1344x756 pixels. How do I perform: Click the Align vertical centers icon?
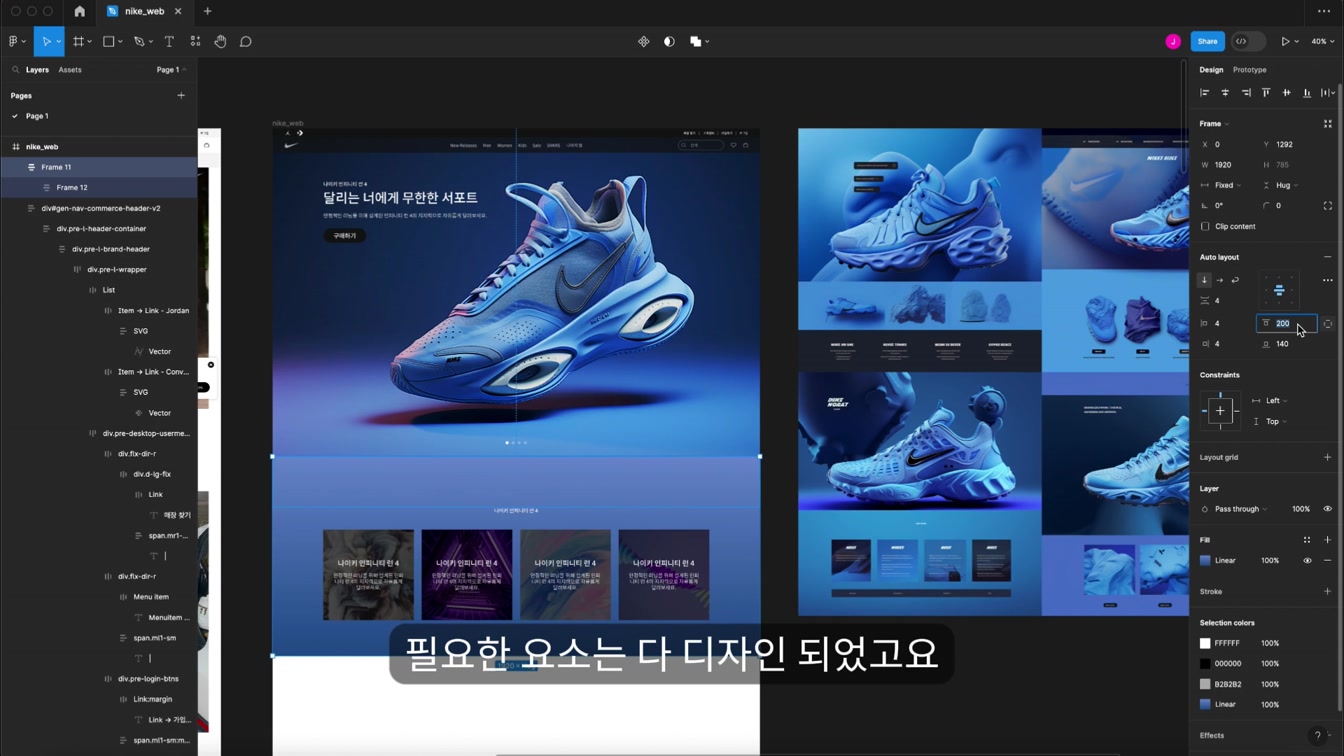(x=1286, y=93)
